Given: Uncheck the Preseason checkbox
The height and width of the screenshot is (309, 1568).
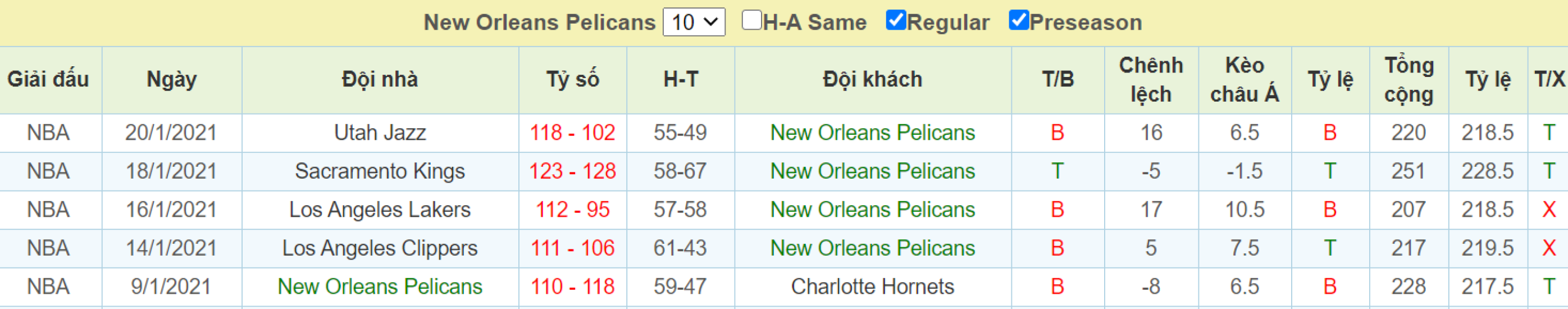Looking at the screenshot, I should pyautogui.click(x=1019, y=20).
